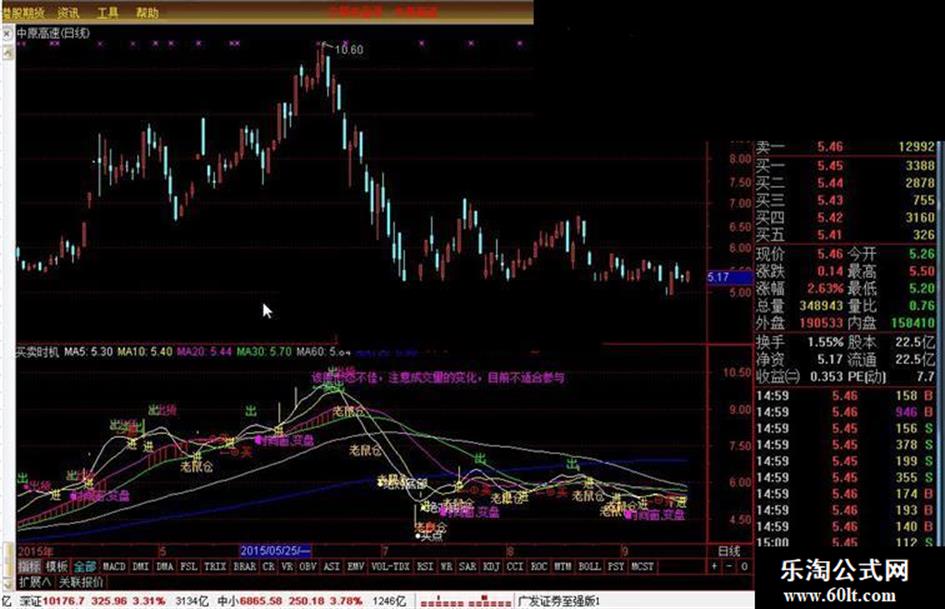Open the 港股期货 menu
Screen dimensions: 945x609
[23, 13]
